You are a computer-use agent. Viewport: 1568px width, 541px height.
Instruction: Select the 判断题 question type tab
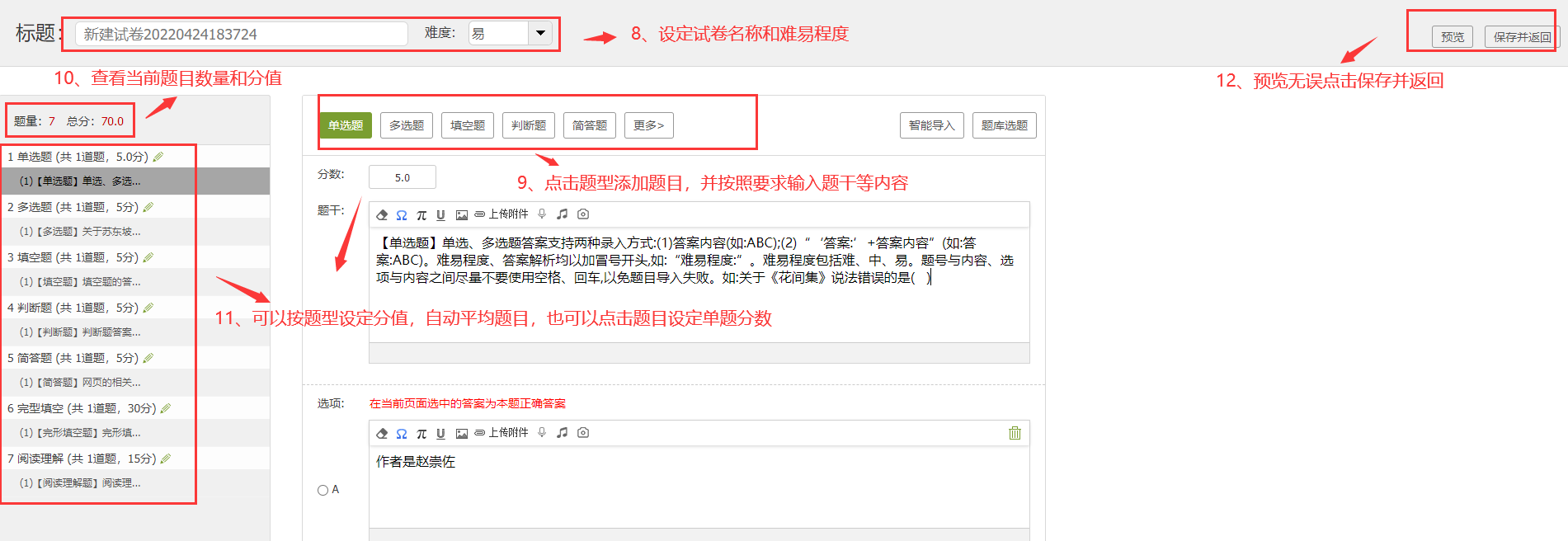click(x=529, y=125)
